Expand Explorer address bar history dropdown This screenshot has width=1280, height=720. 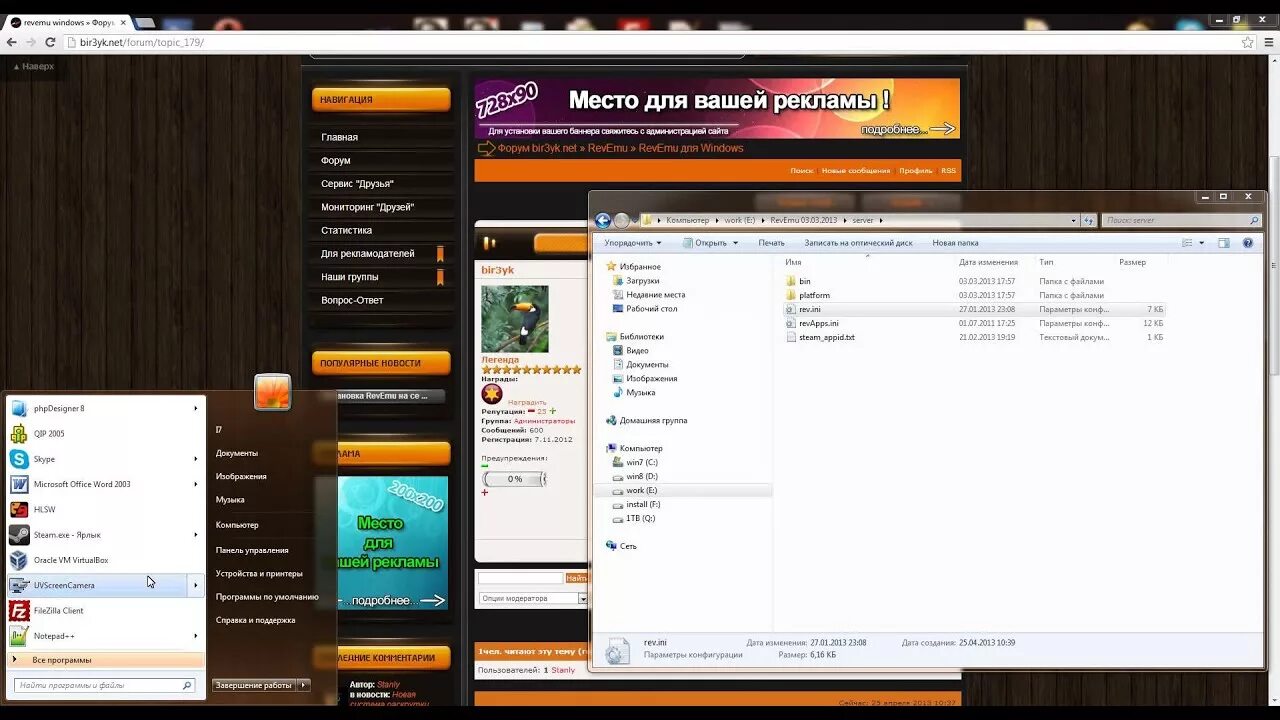tap(1073, 220)
